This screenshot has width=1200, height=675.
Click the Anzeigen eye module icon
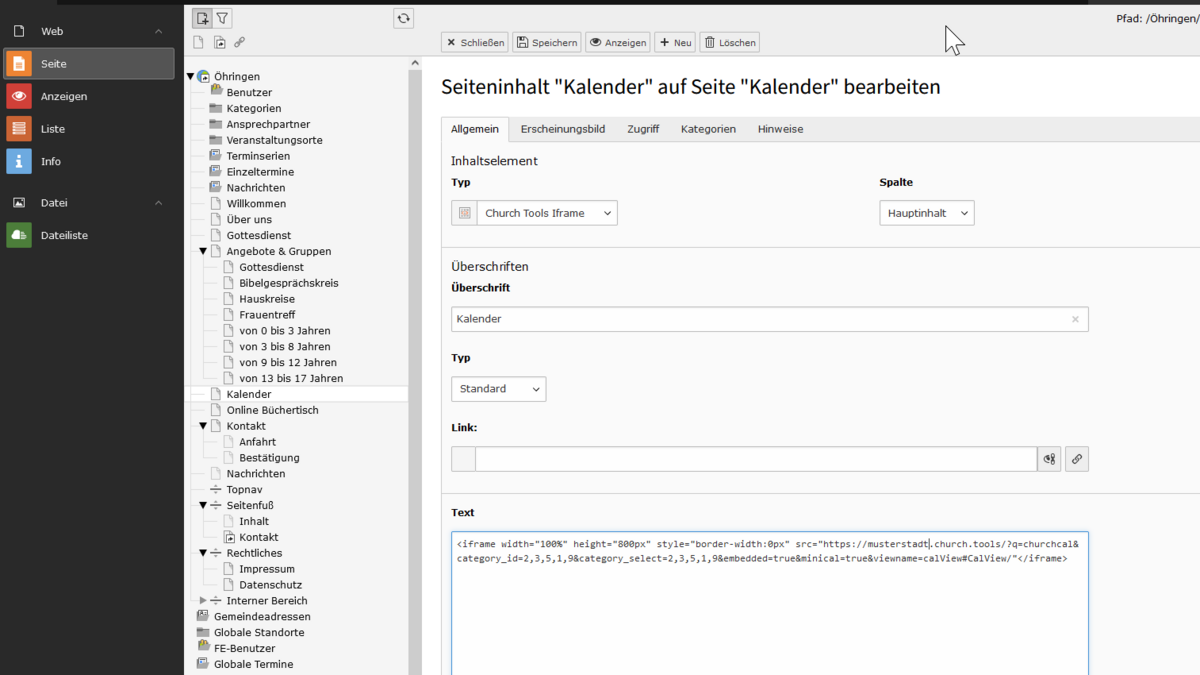click(19, 96)
